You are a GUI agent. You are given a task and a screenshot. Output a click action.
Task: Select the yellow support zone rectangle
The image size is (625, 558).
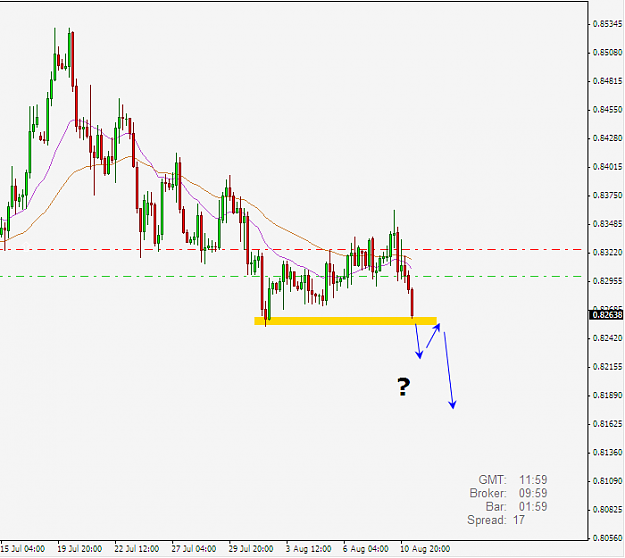[x=346, y=321]
